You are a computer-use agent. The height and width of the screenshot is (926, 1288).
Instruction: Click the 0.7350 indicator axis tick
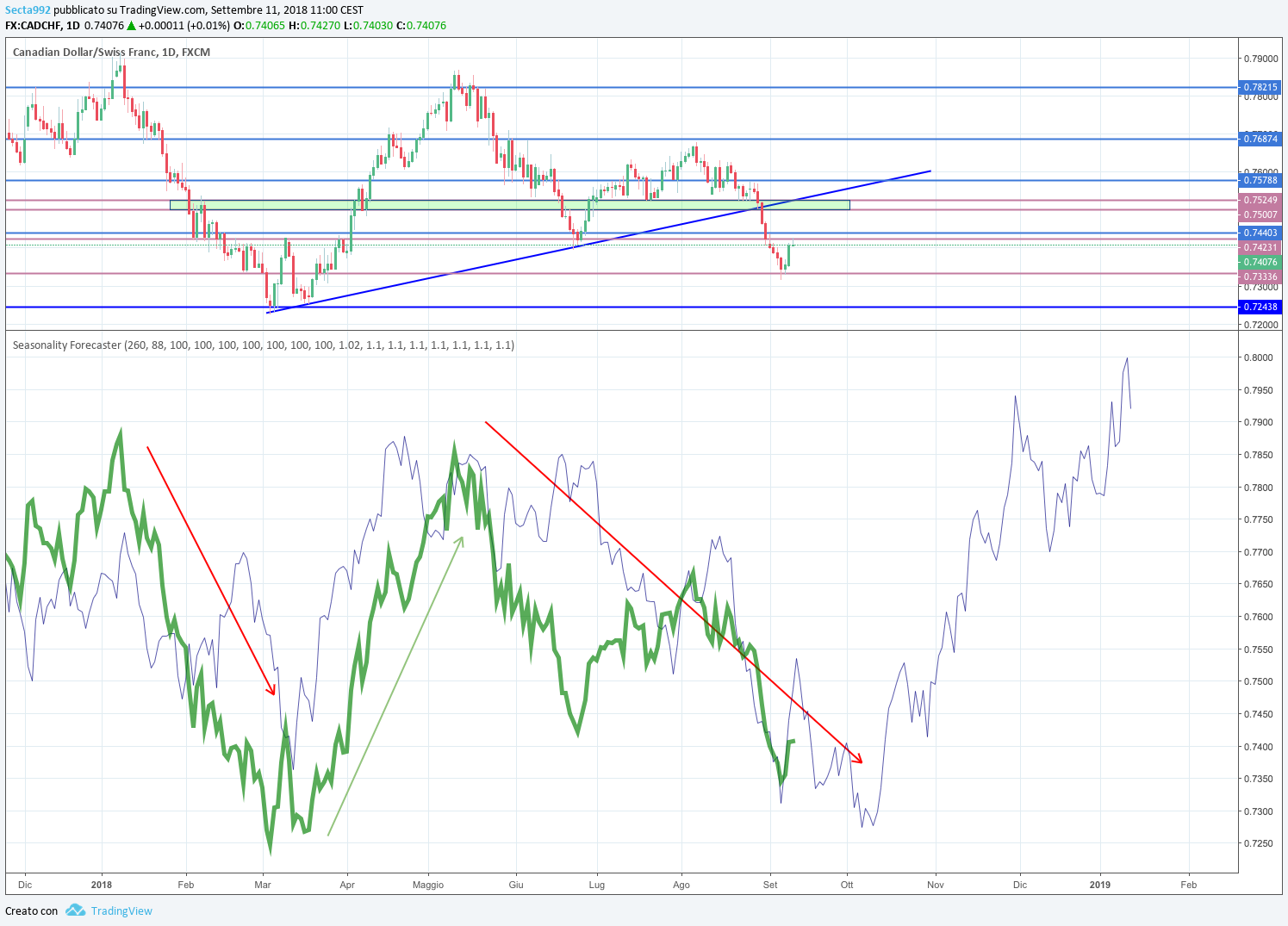(x=1260, y=779)
